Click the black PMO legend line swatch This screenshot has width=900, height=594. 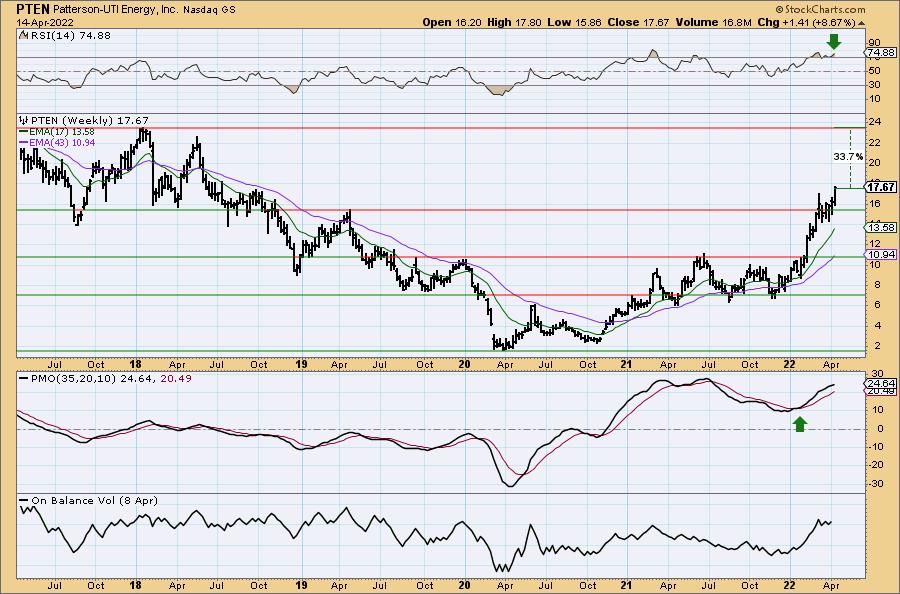(x=23, y=379)
